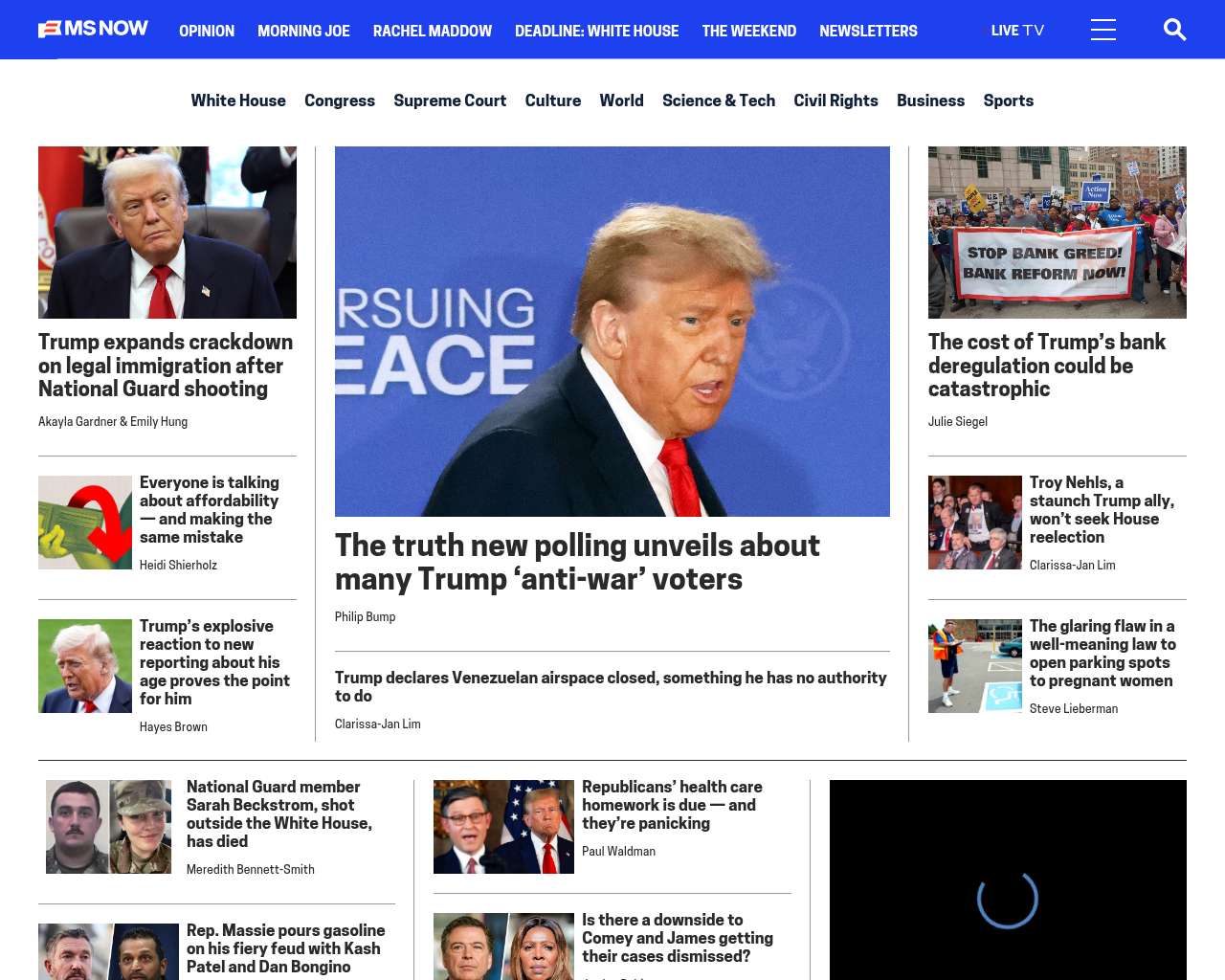Open Comey and James story thumbnail

503,947
